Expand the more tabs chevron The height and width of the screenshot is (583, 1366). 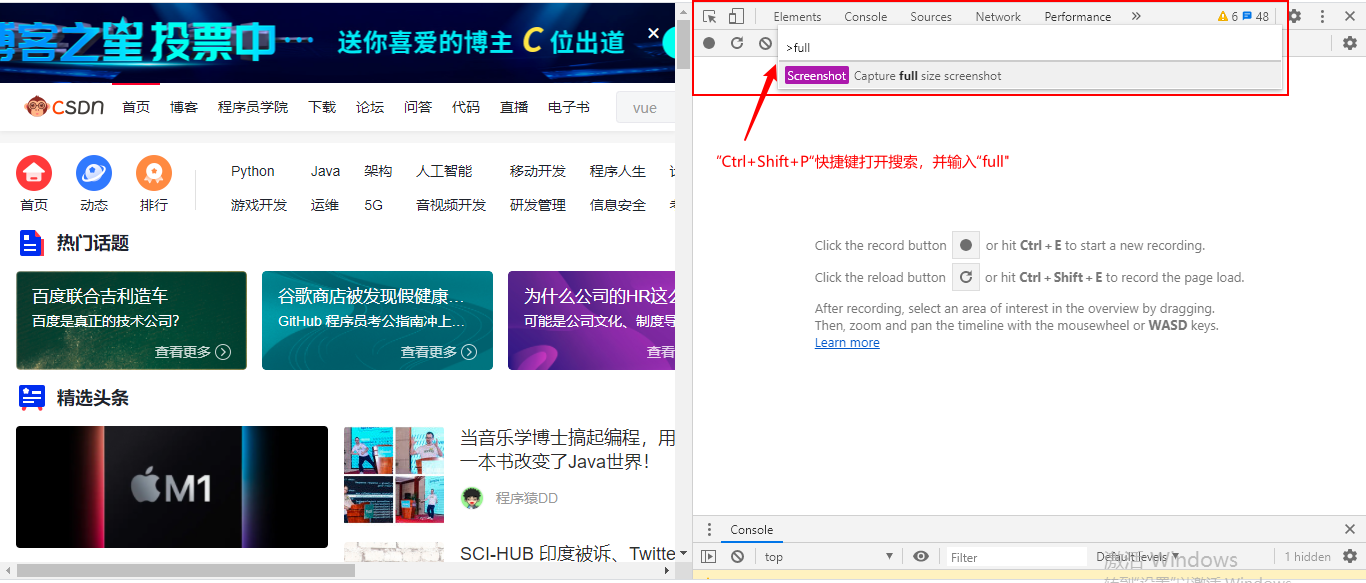(1136, 16)
